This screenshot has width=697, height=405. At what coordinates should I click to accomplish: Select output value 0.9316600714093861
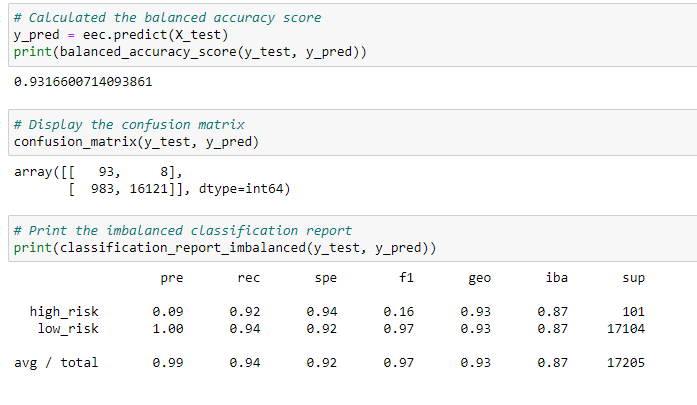pyautogui.click(x=83, y=82)
